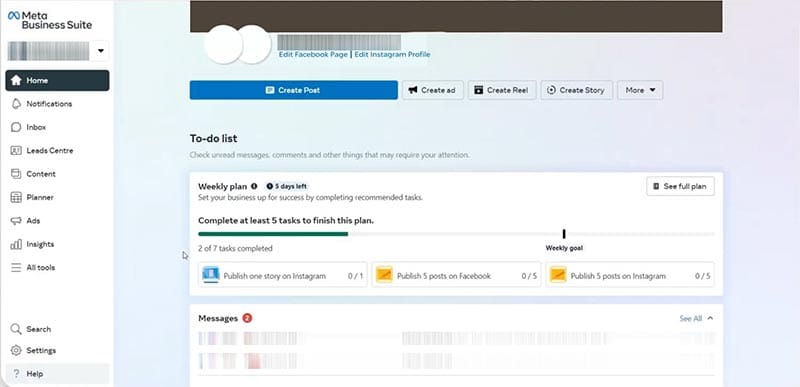Click the Create Reel clapper icon
Viewport: 800px width, 387px height.
(x=479, y=90)
